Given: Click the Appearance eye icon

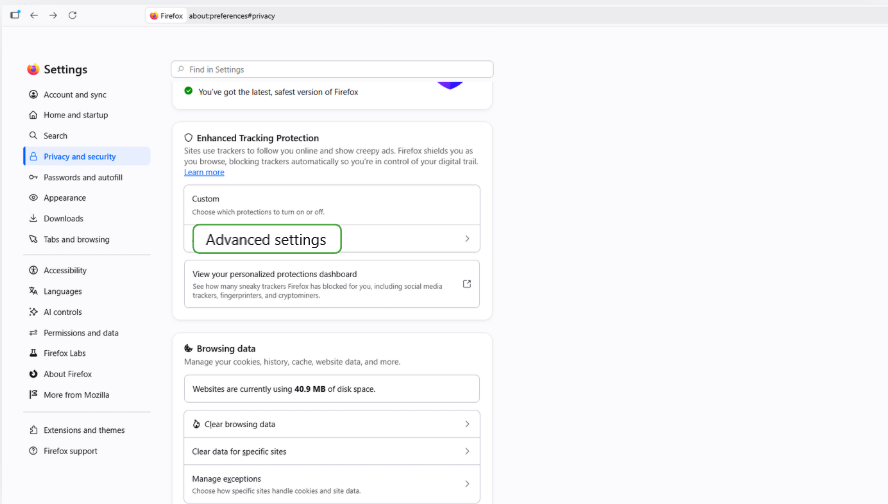Looking at the screenshot, I should pos(33,198).
